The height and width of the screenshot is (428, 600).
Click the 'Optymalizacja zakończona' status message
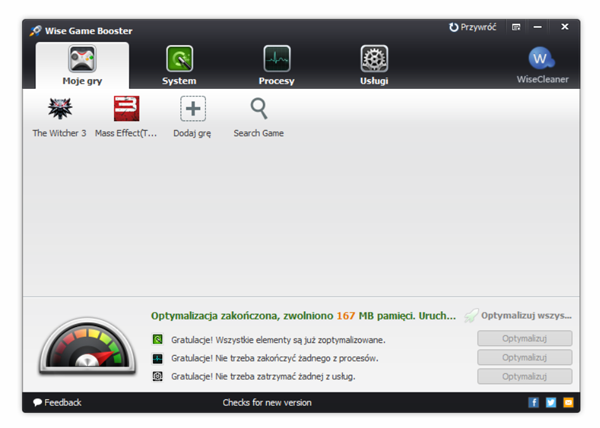[303, 316]
